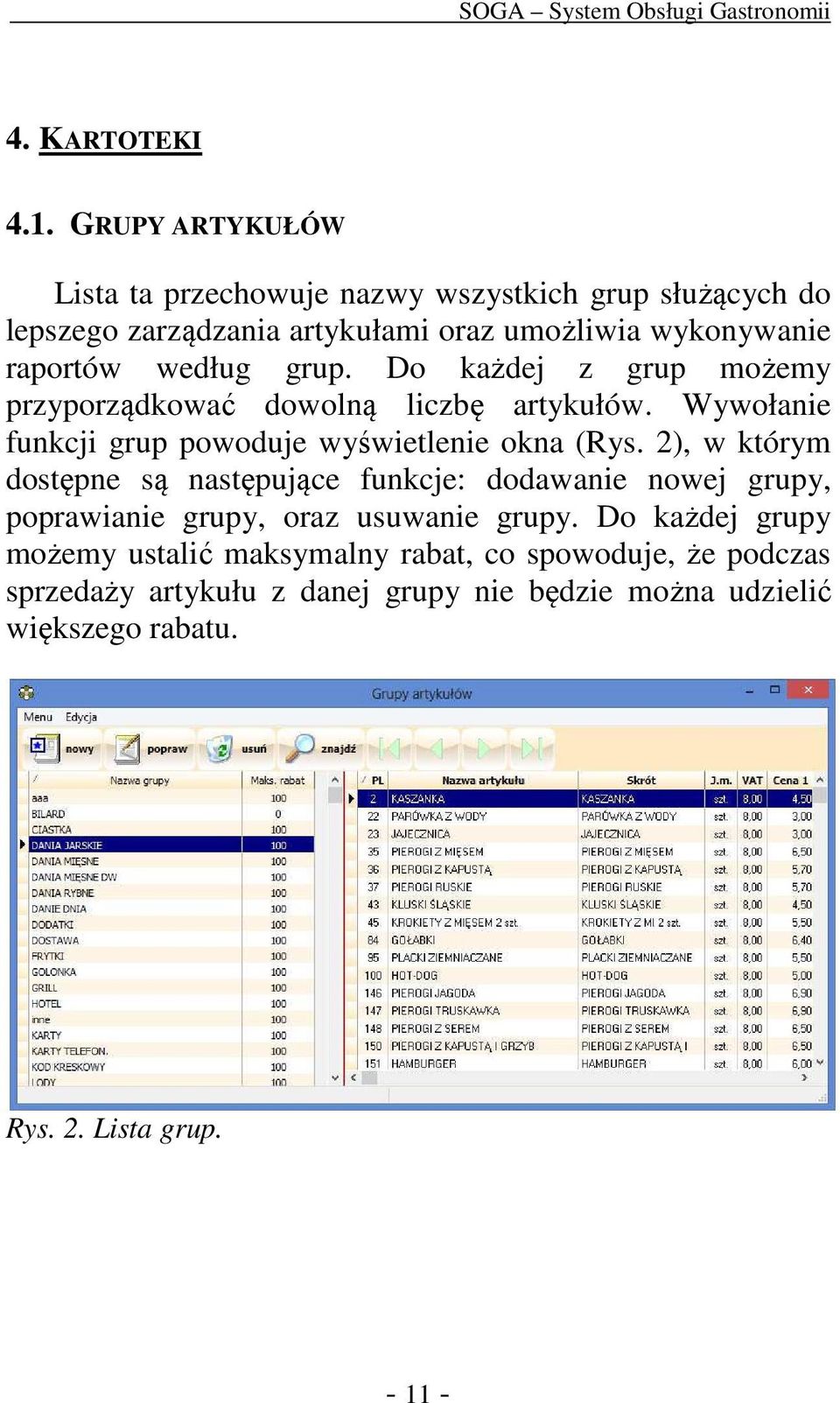Select article 'PLACKI ZIEMNIACZANE' name cell

(x=482, y=958)
